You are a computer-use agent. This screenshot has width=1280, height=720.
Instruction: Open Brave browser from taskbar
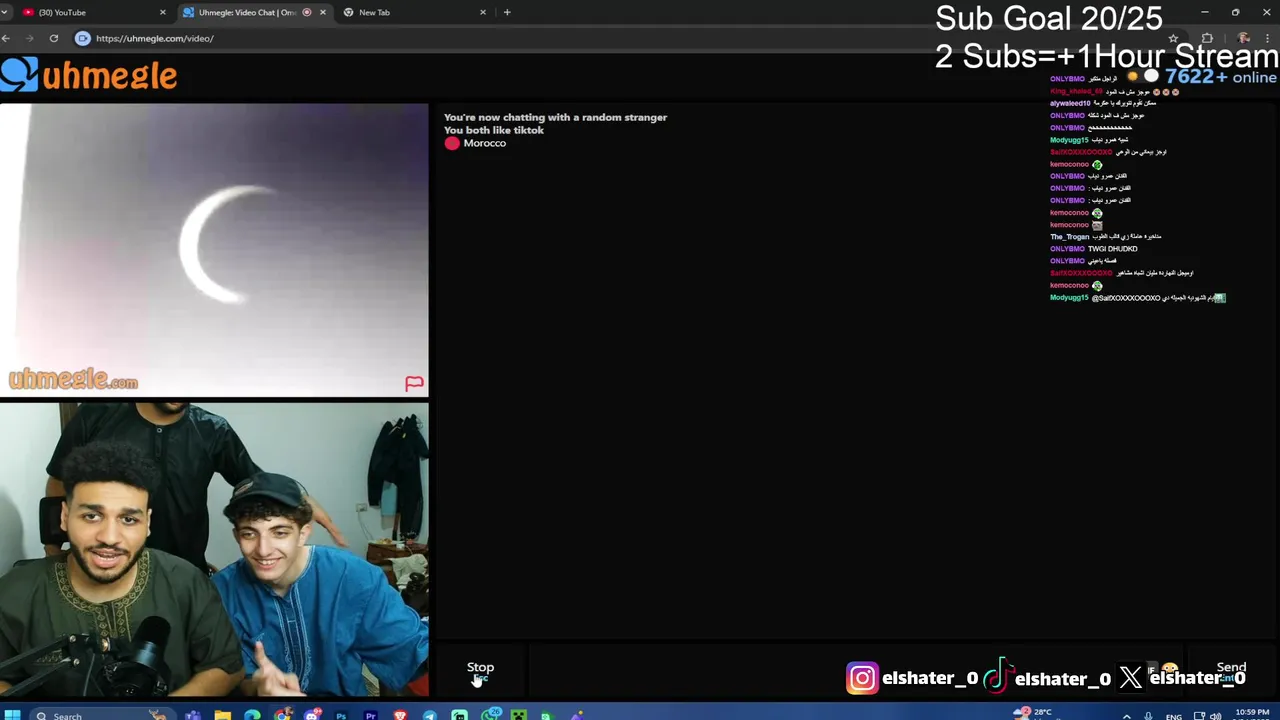click(x=400, y=715)
